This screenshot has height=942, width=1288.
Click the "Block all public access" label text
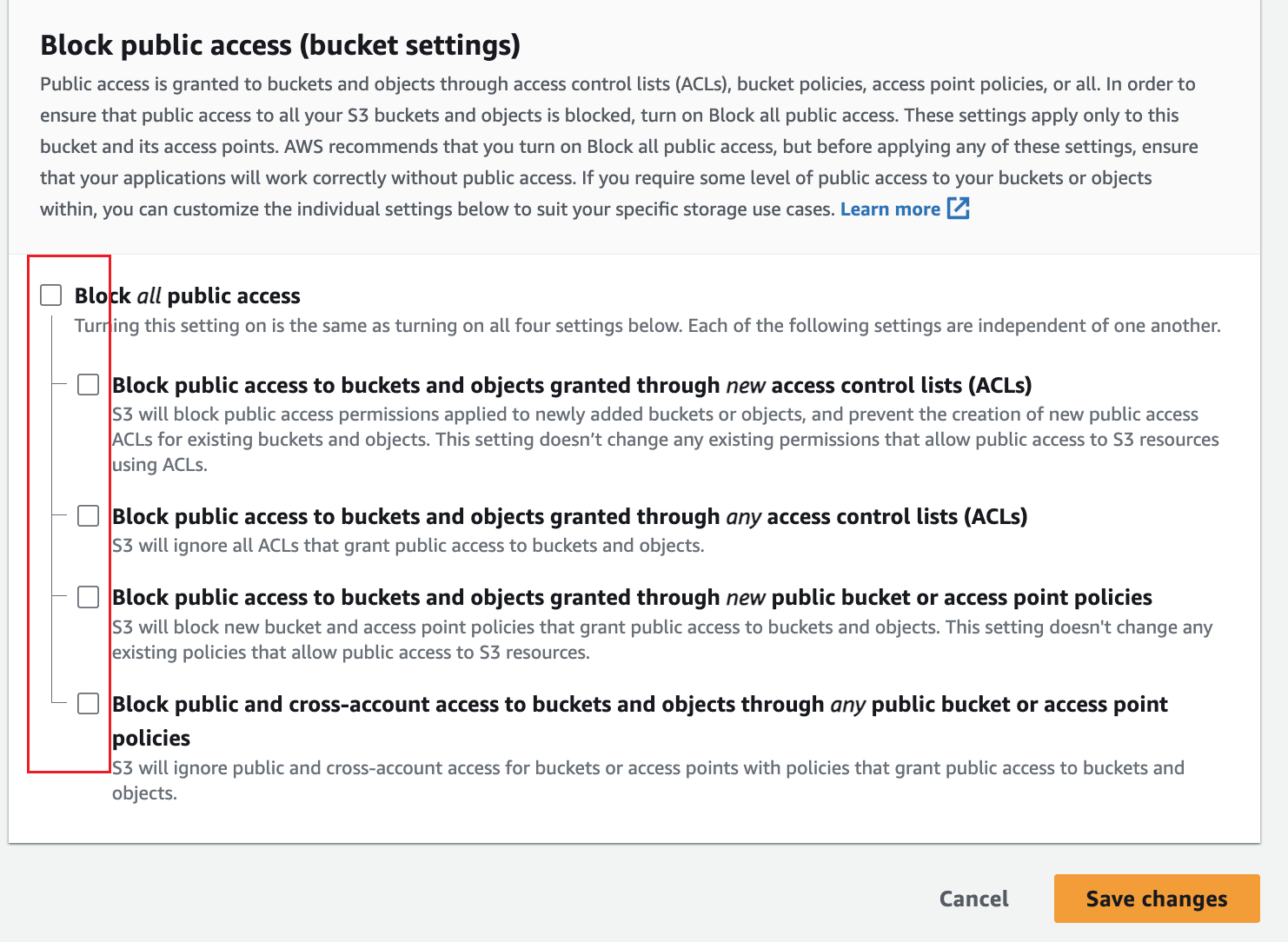point(188,296)
